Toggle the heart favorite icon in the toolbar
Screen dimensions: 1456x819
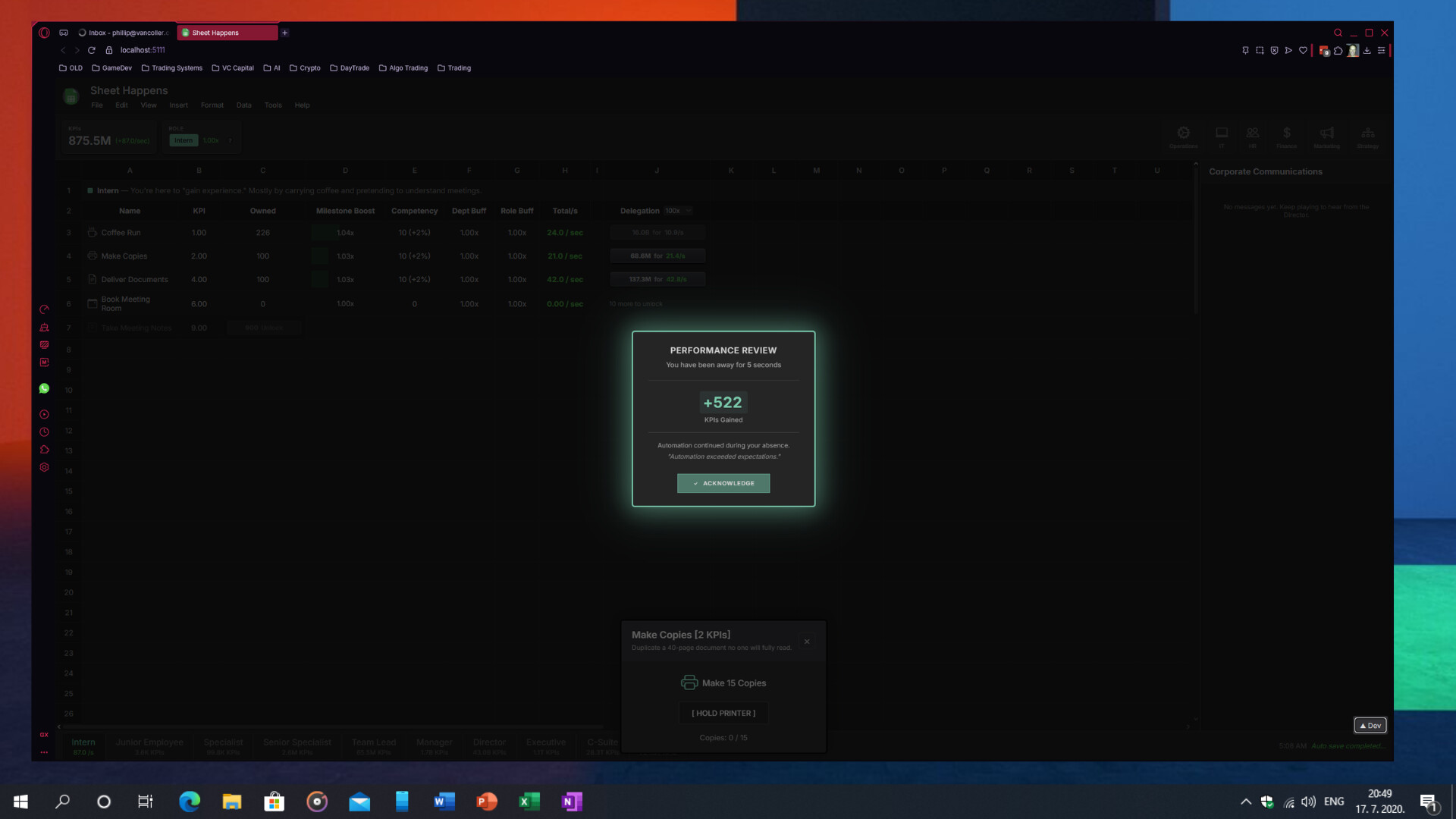(1303, 50)
